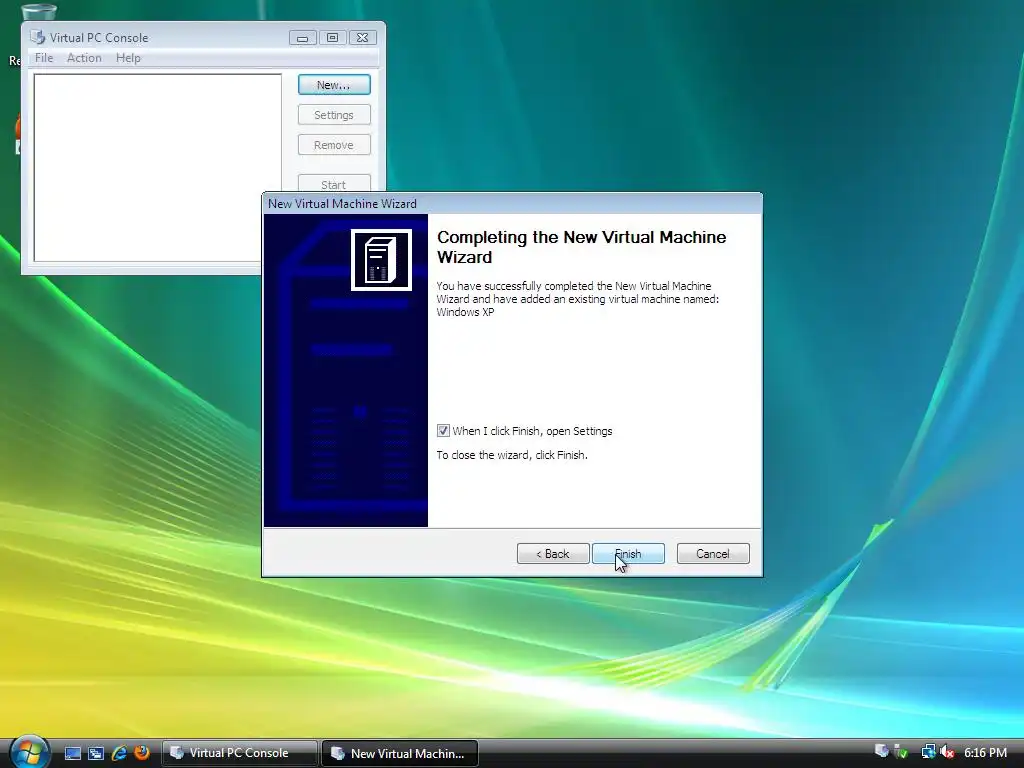This screenshot has height=768, width=1024.
Task: Click the wizard computer tower graphic
Action: point(381,260)
